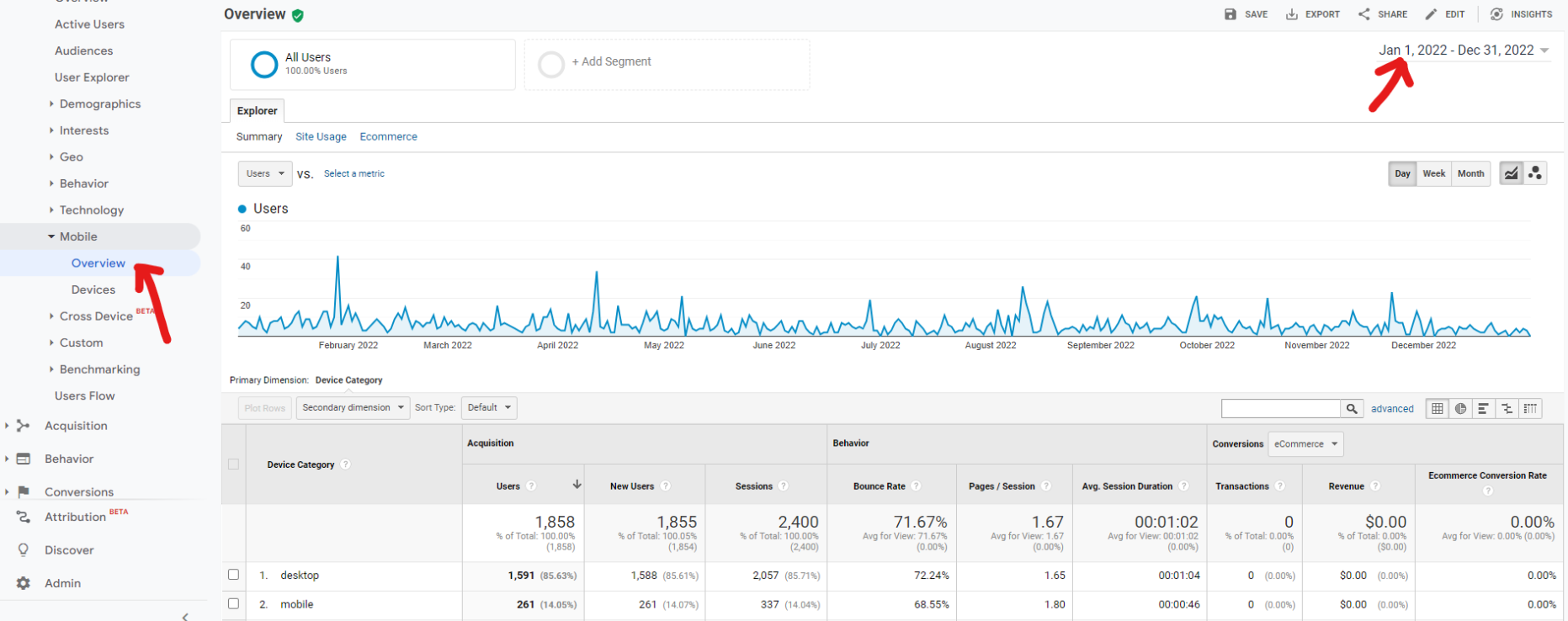Open the Insights icon
This screenshot has width=1568, height=621.
tap(1496, 14)
